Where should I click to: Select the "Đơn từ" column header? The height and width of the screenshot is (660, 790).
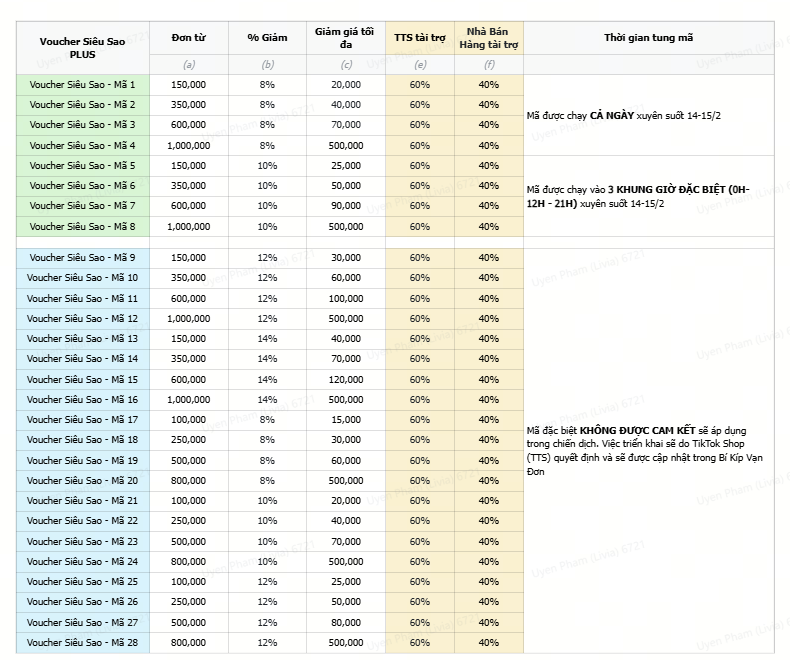tap(189, 37)
